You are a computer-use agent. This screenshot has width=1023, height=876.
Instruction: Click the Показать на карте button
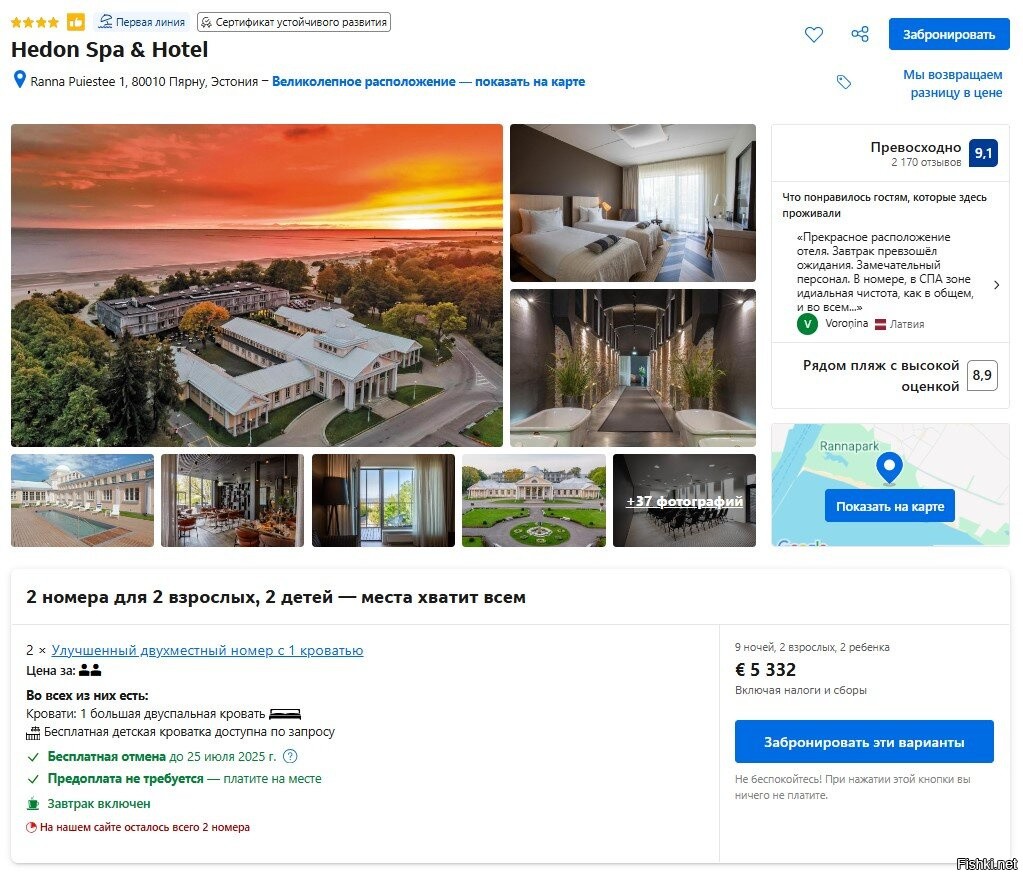click(890, 506)
